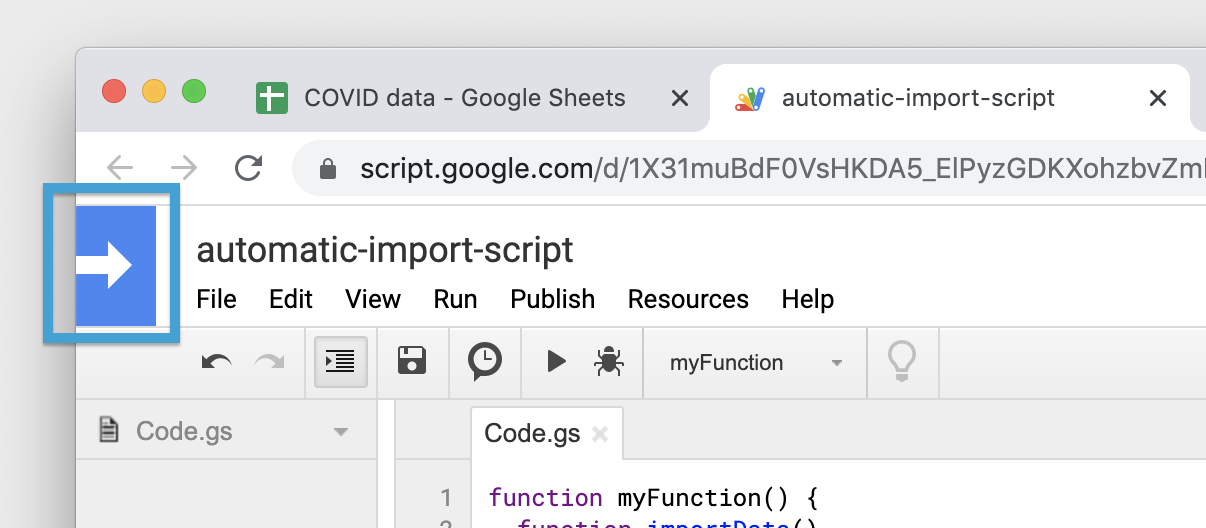Maximize the Chrome window green button
This screenshot has height=528, width=1206.
[x=194, y=91]
